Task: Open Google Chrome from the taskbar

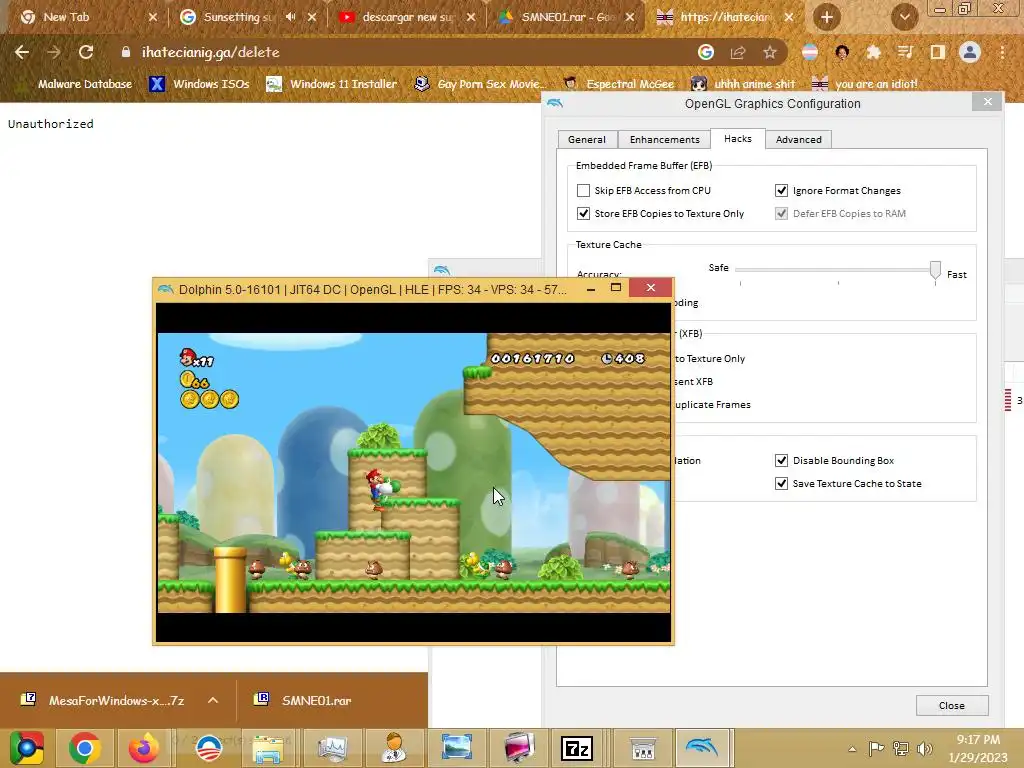Action: (x=84, y=748)
